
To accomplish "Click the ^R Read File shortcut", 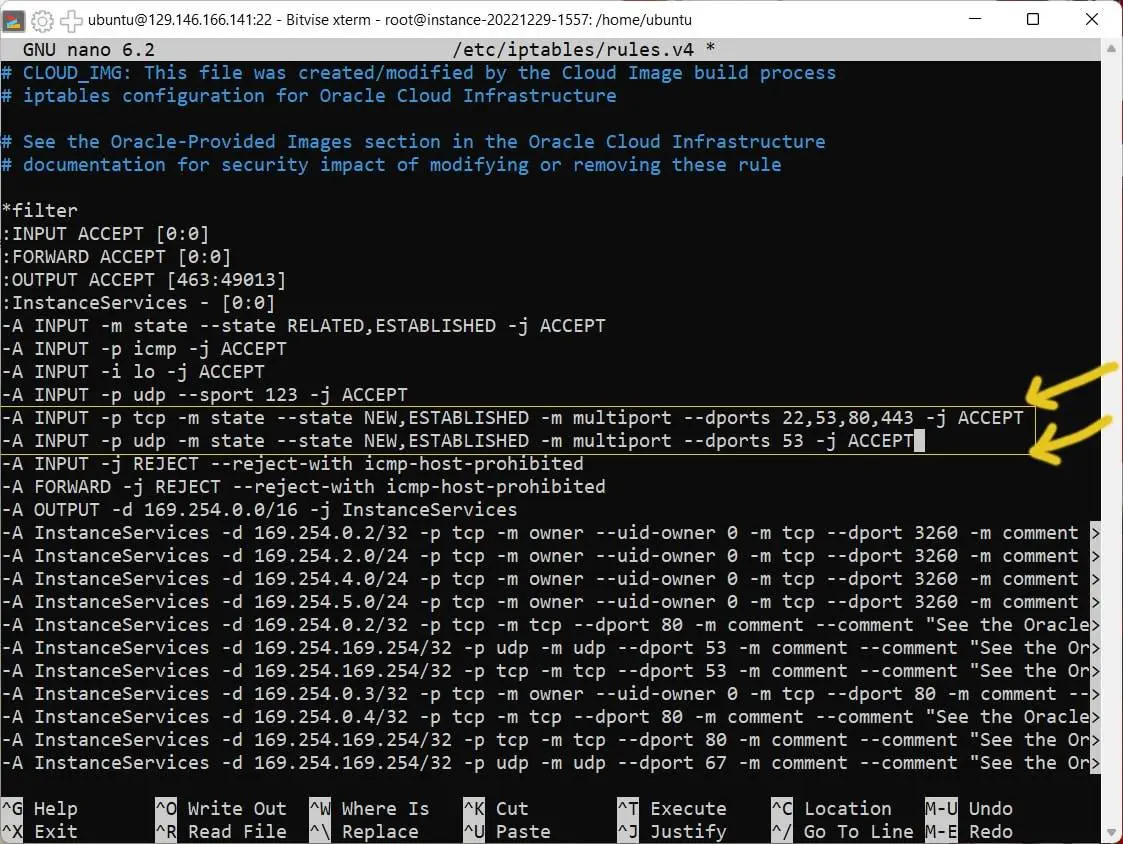I will point(221,831).
